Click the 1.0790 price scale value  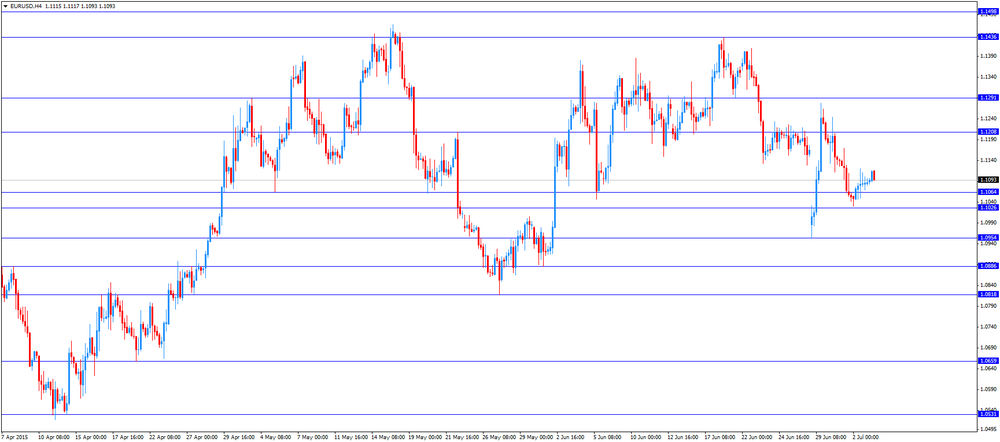[989, 306]
